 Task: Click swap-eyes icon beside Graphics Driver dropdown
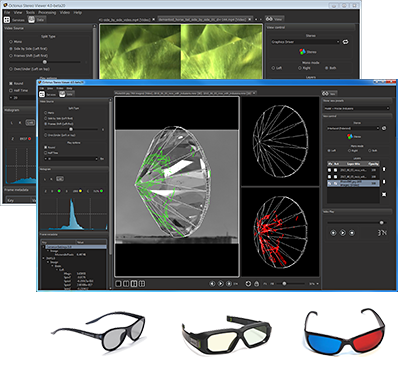(x=346, y=42)
